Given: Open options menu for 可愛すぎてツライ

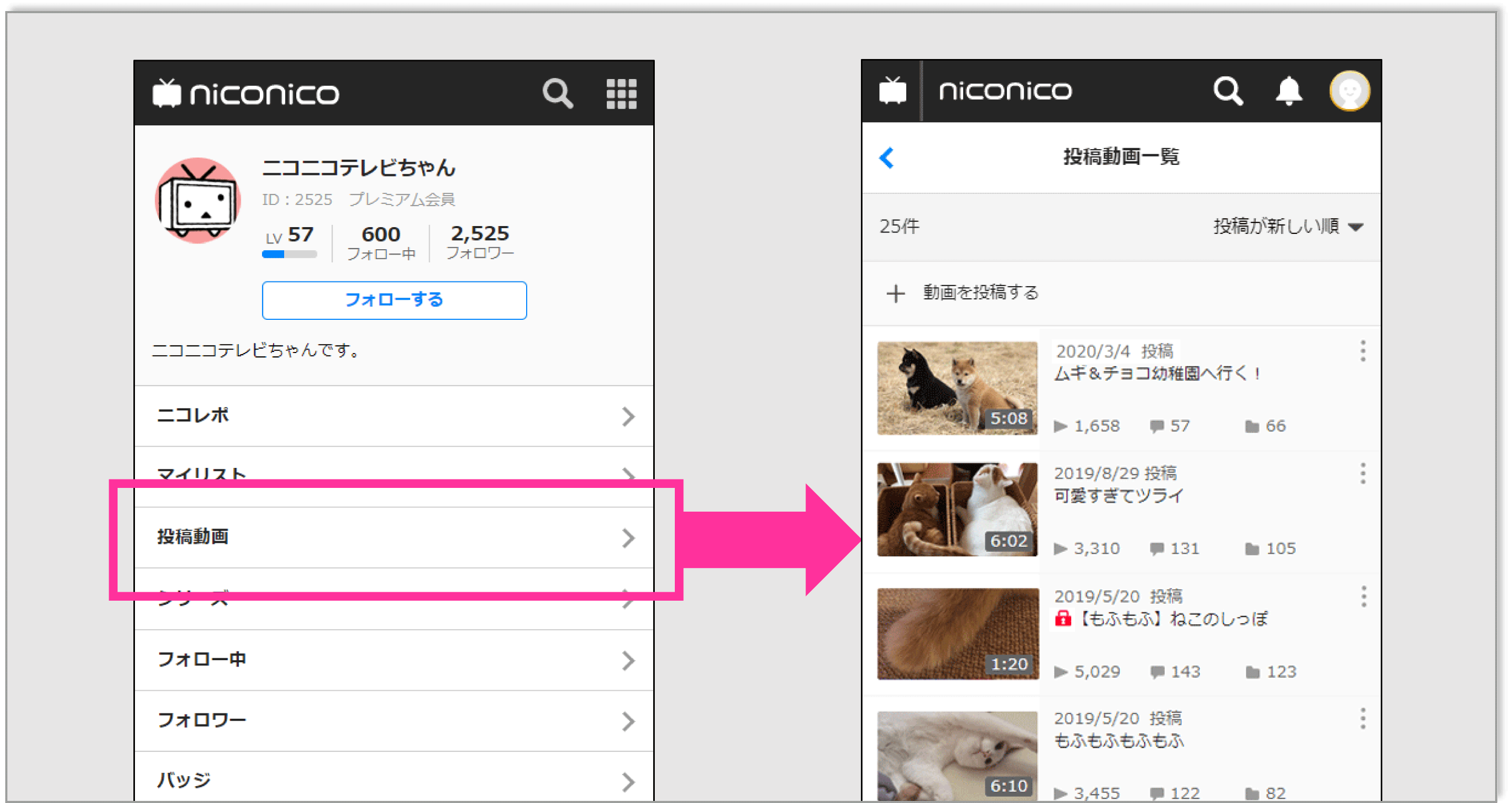Looking at the screenshot, I should tap(1363, 473).
